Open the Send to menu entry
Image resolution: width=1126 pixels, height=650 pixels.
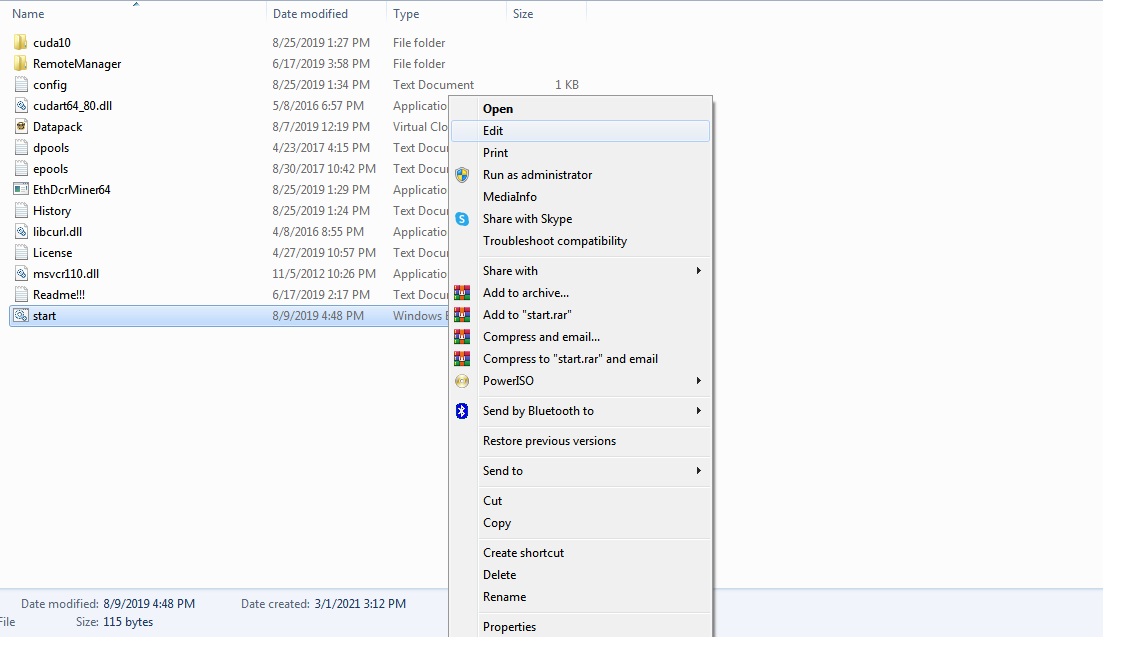(580, 470)
